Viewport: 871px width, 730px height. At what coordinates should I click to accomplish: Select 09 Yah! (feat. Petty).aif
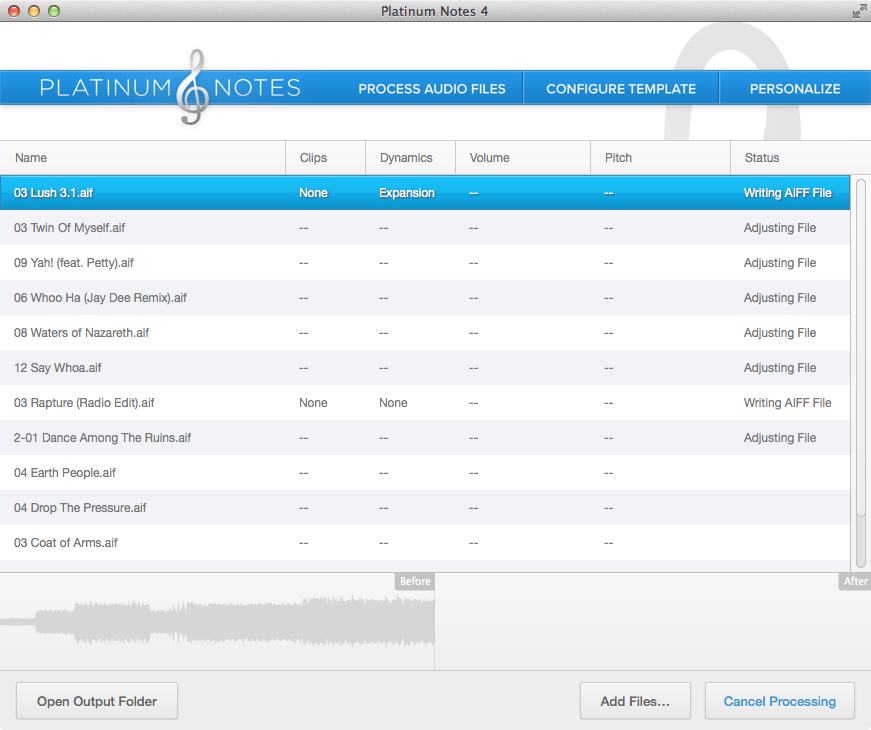tap(425, 263)
